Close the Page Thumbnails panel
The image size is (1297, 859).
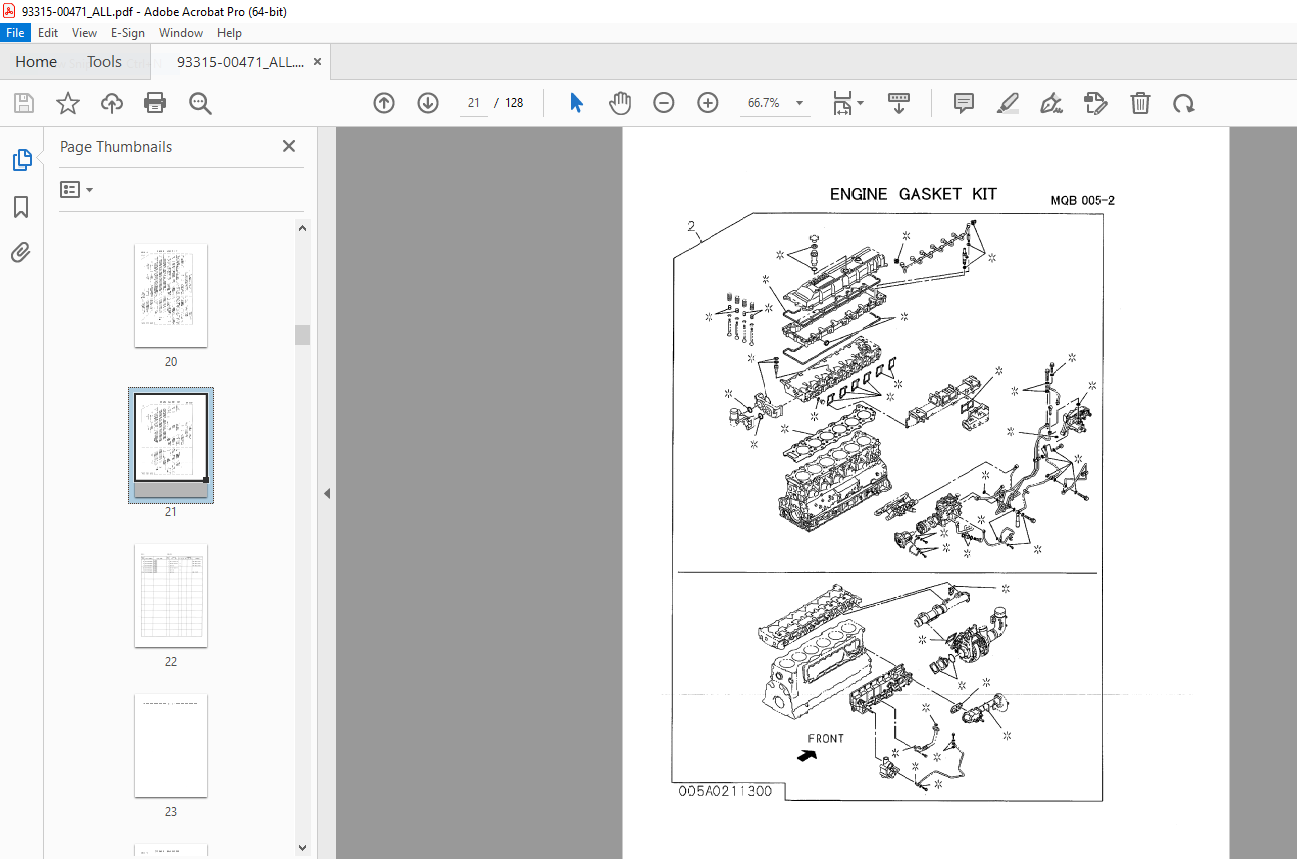click(289, 146)
